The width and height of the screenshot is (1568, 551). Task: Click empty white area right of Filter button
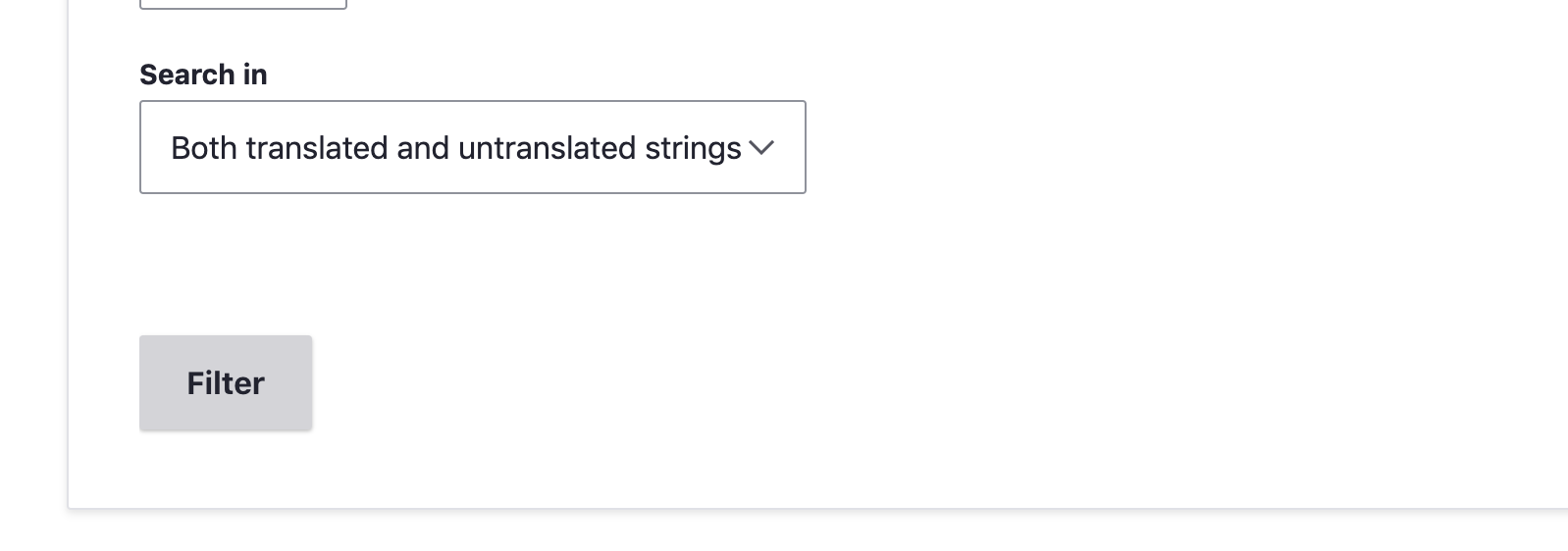pos(687,382)
